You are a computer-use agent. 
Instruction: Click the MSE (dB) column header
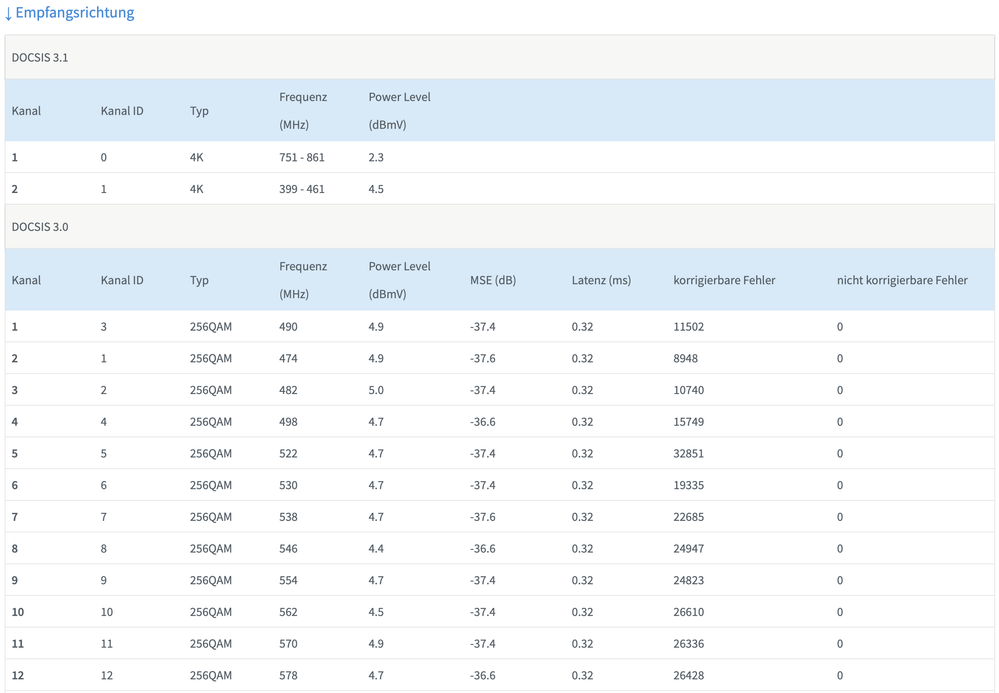pos(492,280)
